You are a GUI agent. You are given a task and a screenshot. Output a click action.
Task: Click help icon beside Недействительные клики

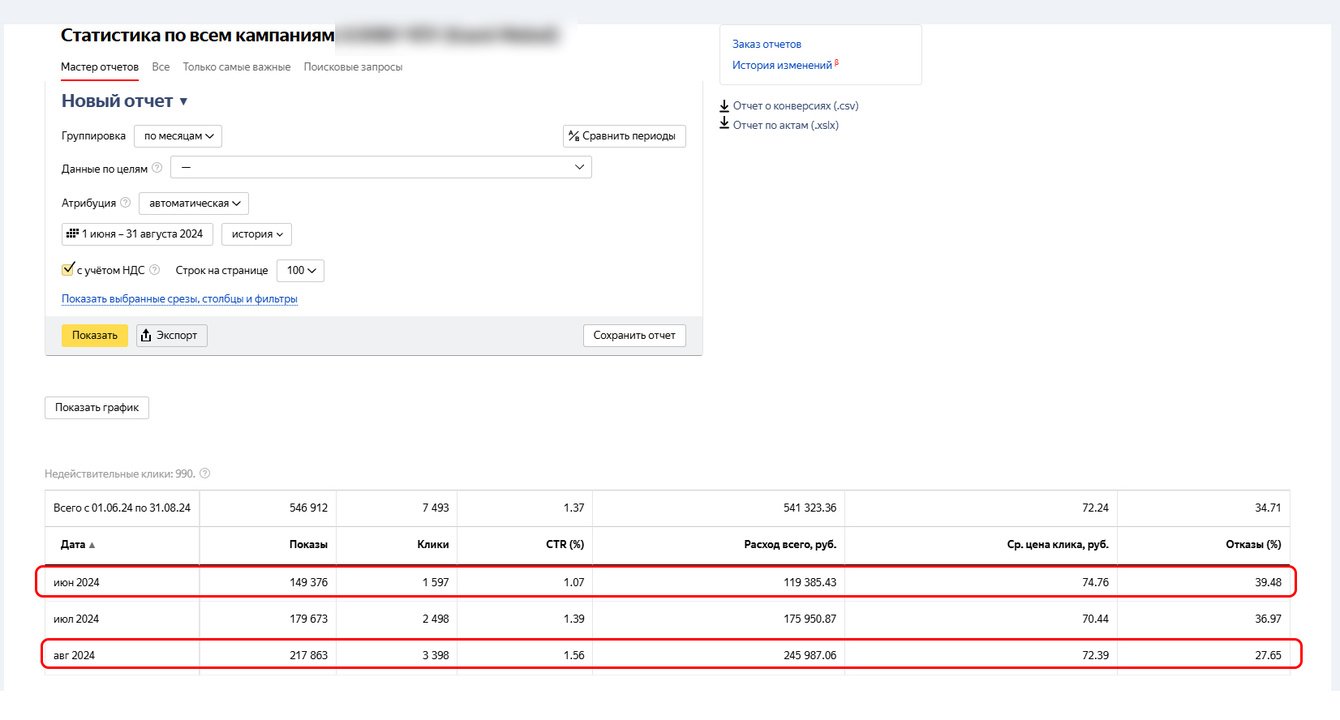click(x=205, y=474)
